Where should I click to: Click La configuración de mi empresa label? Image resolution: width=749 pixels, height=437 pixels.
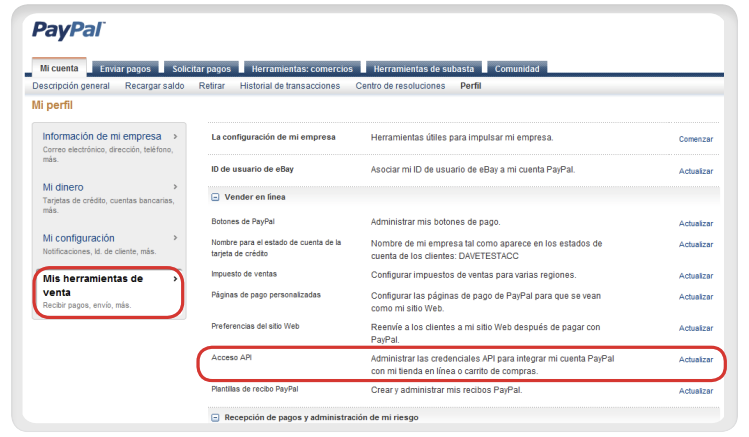click(x=273, y=137)
